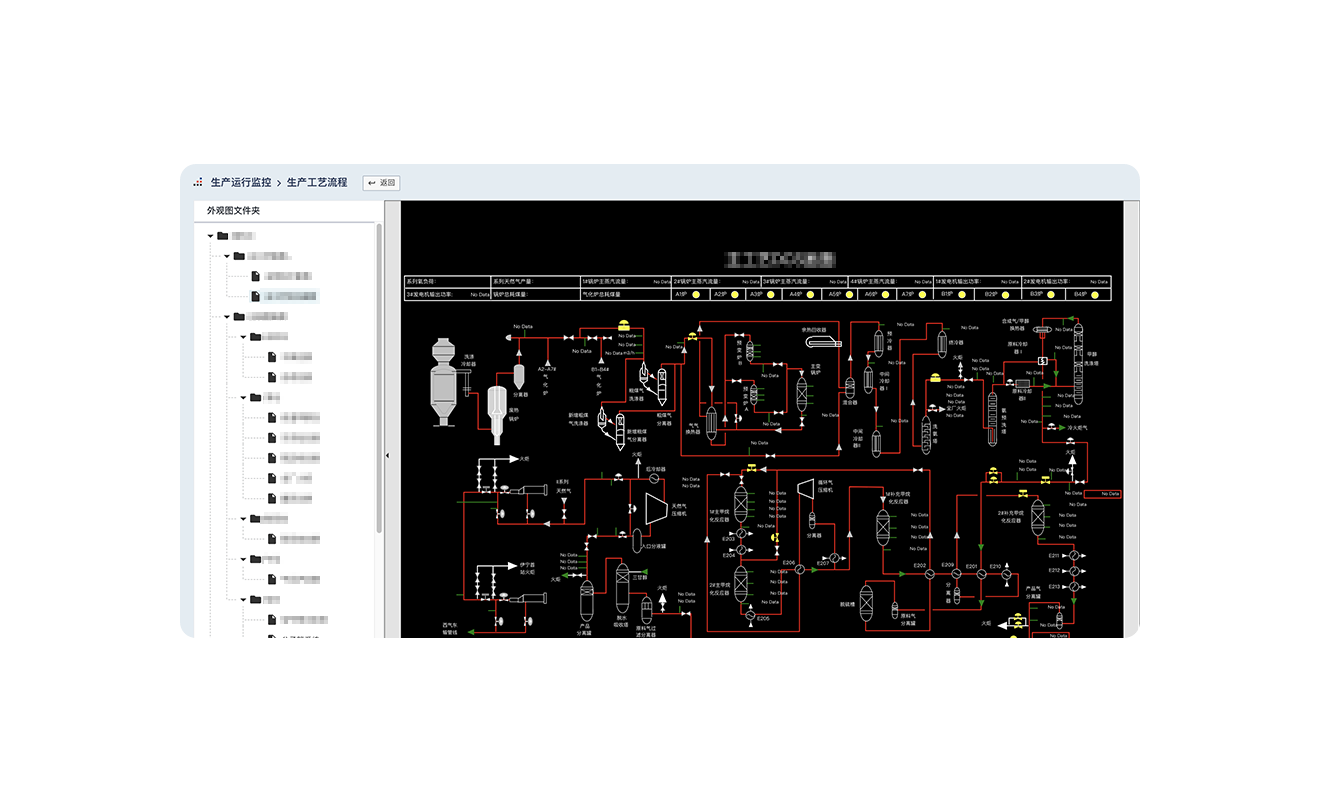
Task: Click the 返回 back button
Action: pyautogui.click(x=381, y=183)
